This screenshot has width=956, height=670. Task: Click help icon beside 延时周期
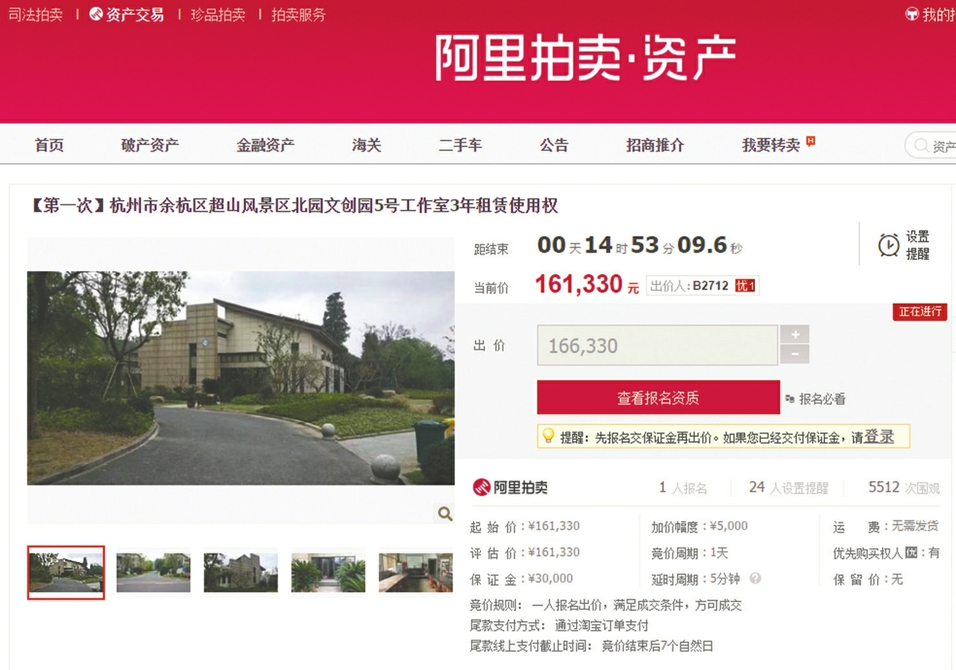(x=755, y=579)
